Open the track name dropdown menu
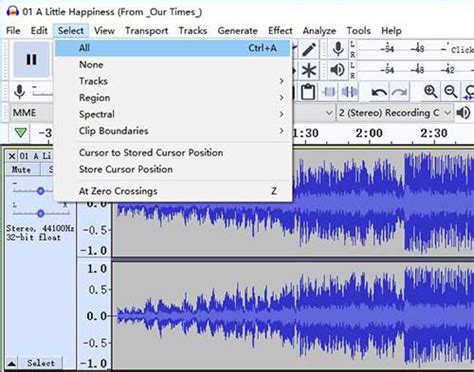 [35, 156]
